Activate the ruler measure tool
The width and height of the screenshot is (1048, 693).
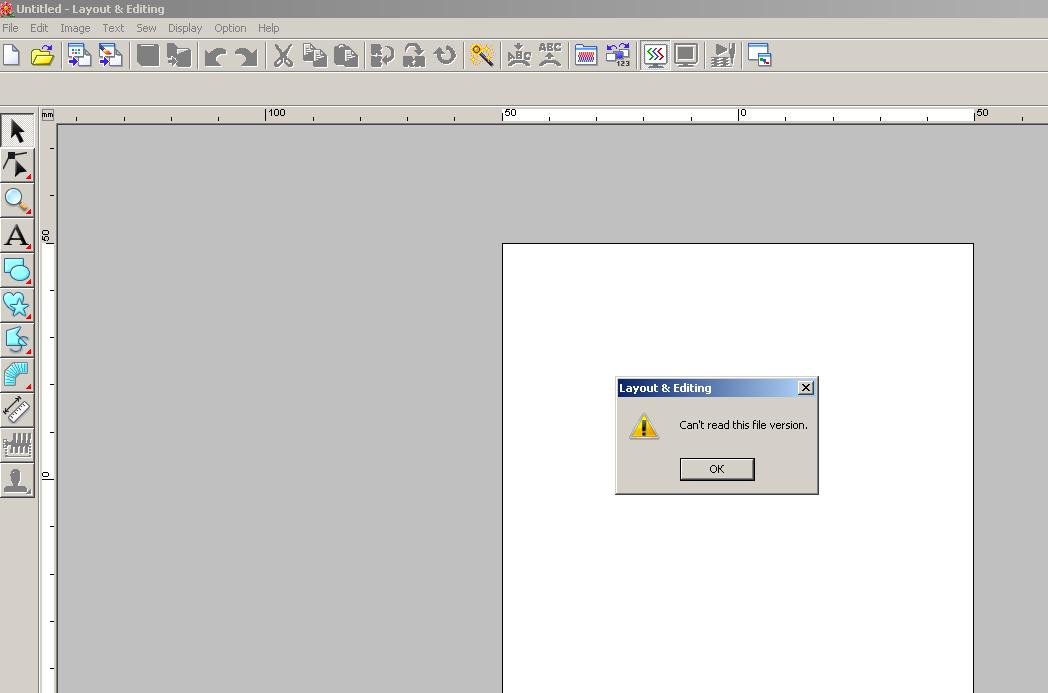17,410
